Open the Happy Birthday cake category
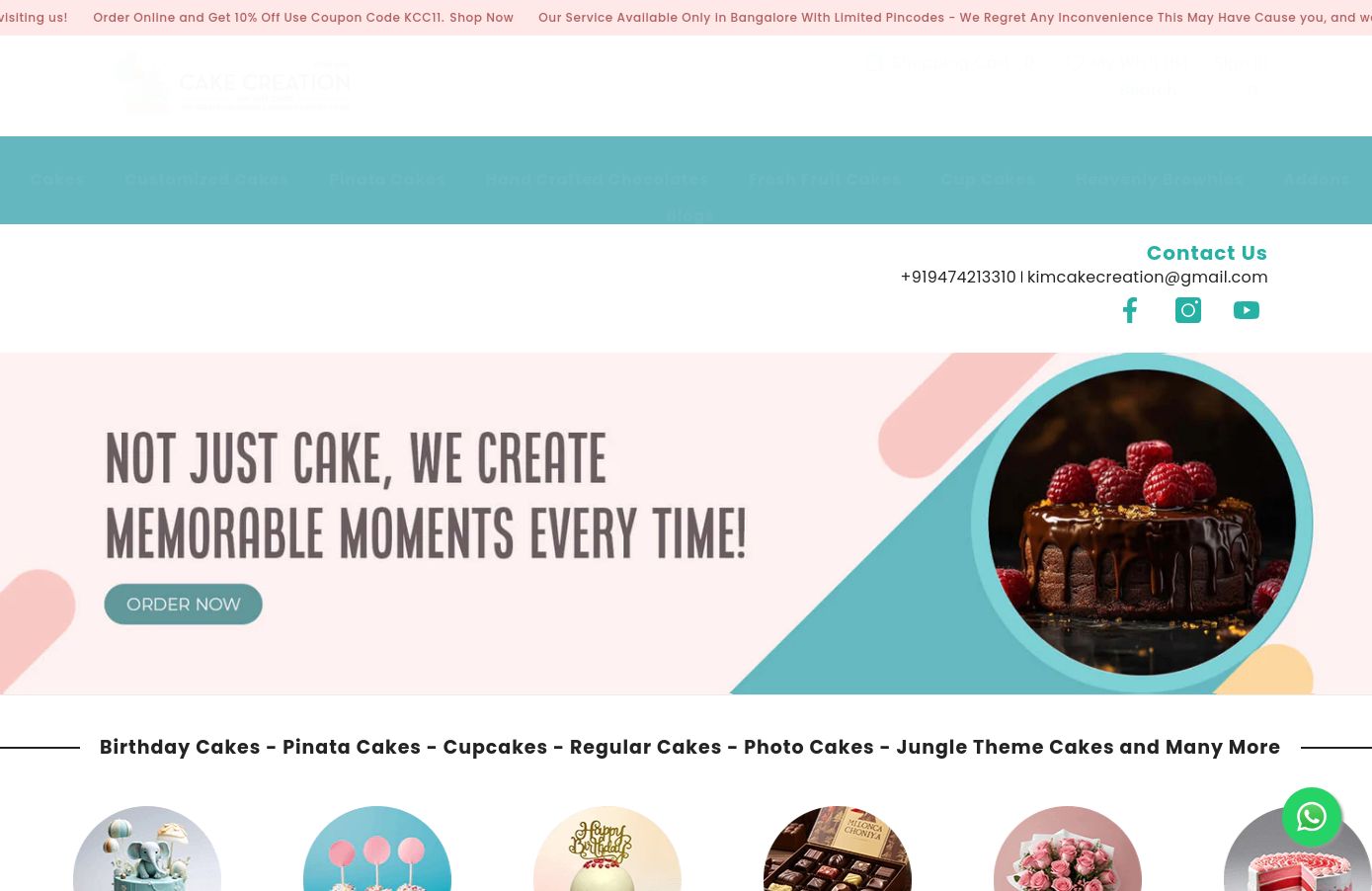The image size is (1372, 891). pyautogui.click(x=607, y=849)
